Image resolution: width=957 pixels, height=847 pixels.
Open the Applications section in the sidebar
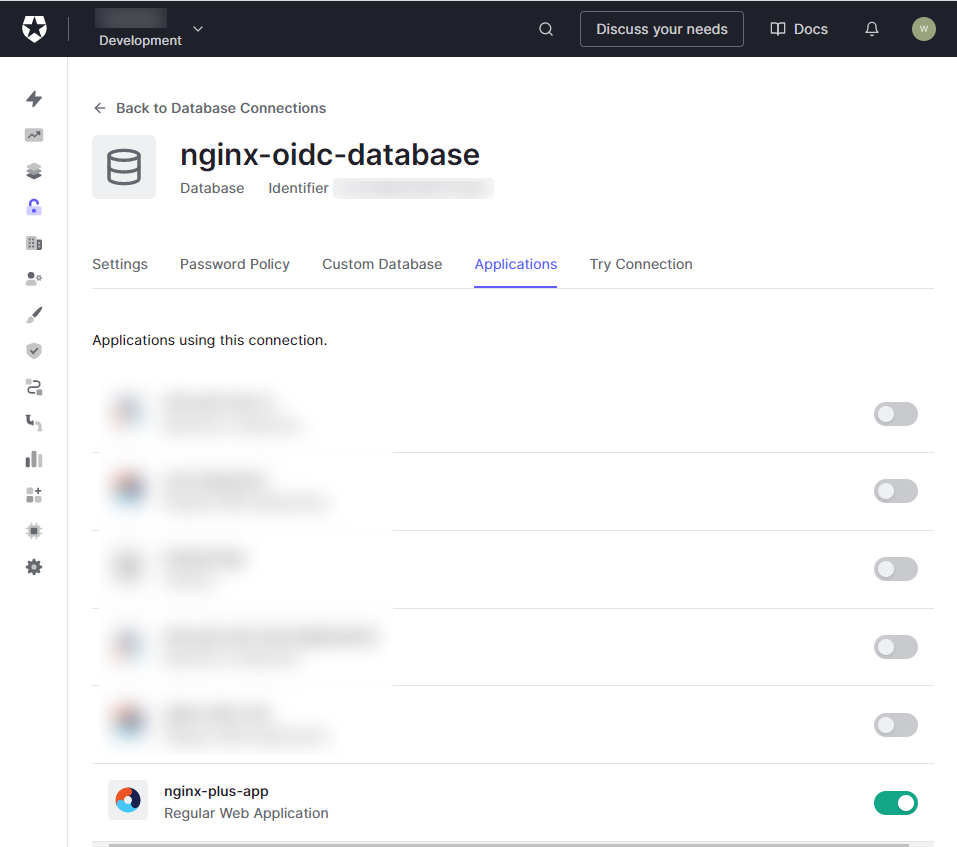33,171
